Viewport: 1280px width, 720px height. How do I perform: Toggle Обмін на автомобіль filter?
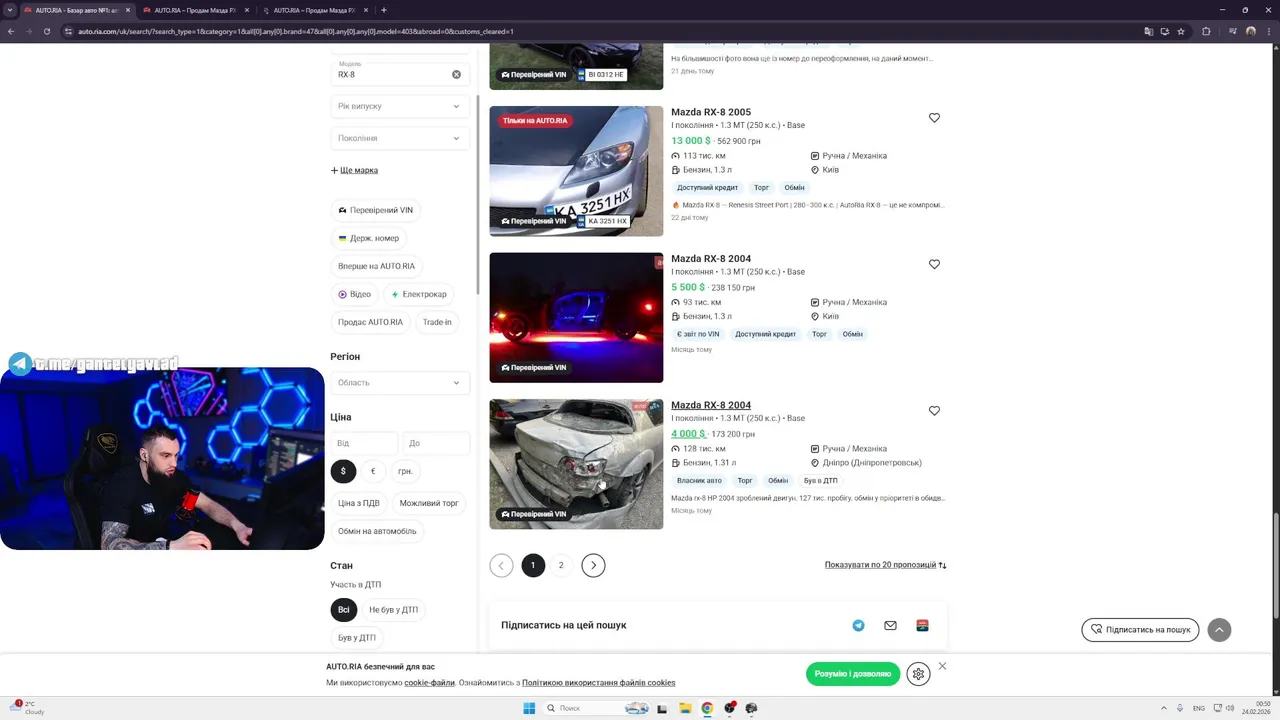(377, 531)
